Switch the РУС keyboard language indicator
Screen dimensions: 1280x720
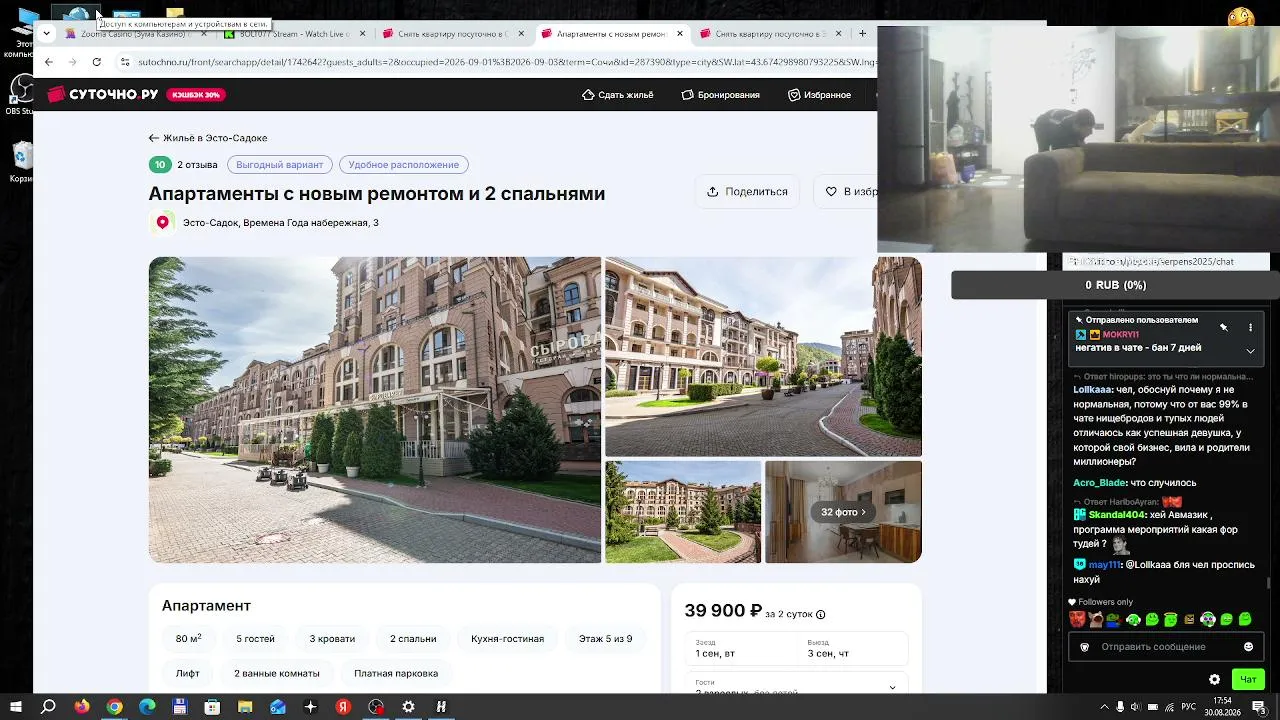pyautogui.click(x=1188, y=707)
